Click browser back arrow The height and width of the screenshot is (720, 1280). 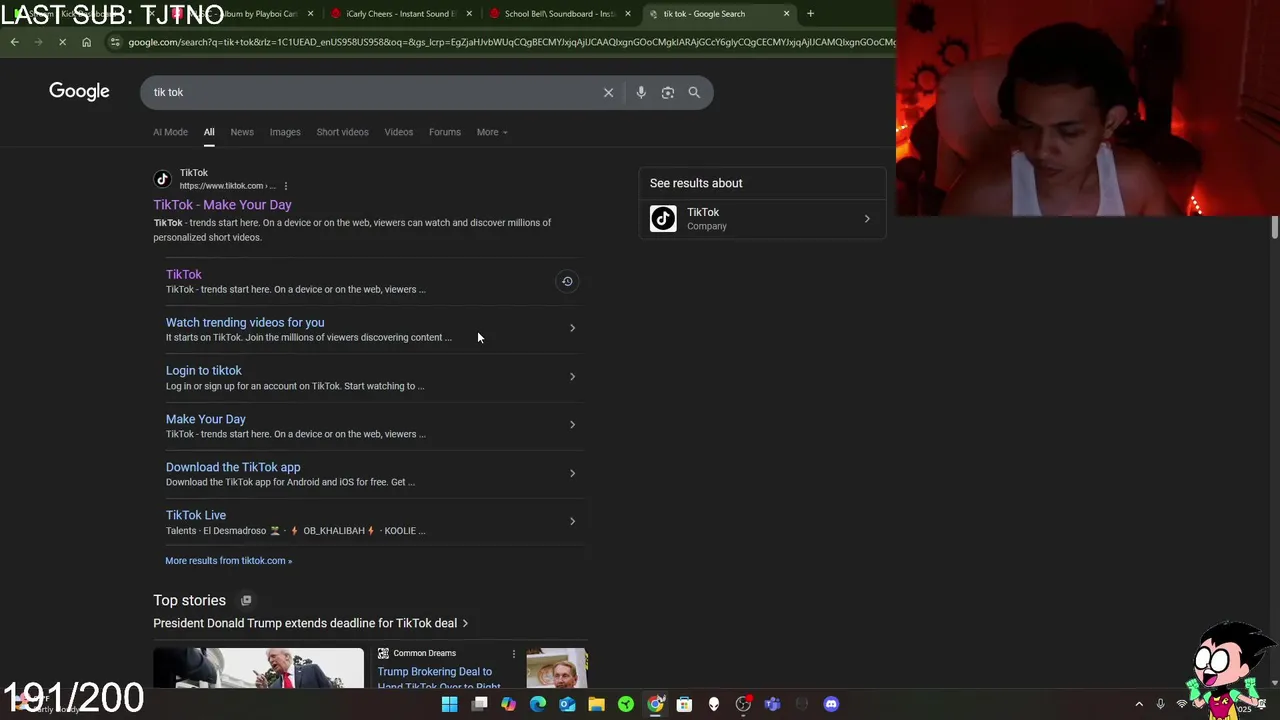pyautogui.click(x=15, y=42)
